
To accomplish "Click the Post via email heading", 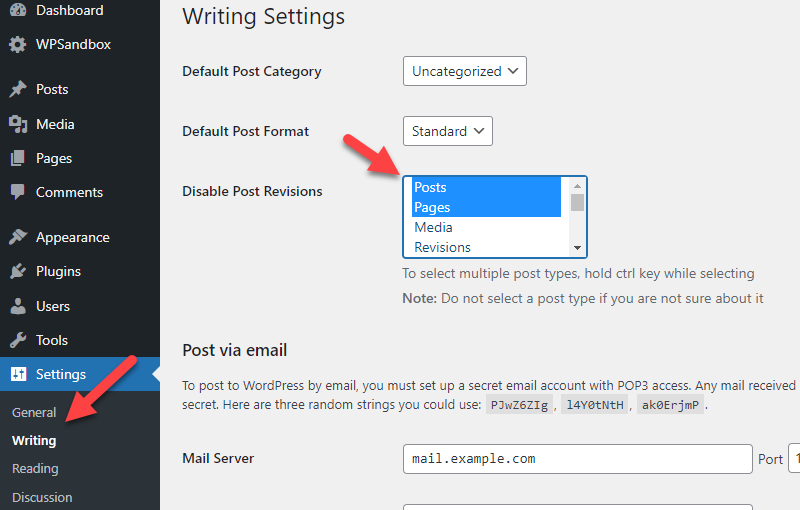I will point(234,350).
